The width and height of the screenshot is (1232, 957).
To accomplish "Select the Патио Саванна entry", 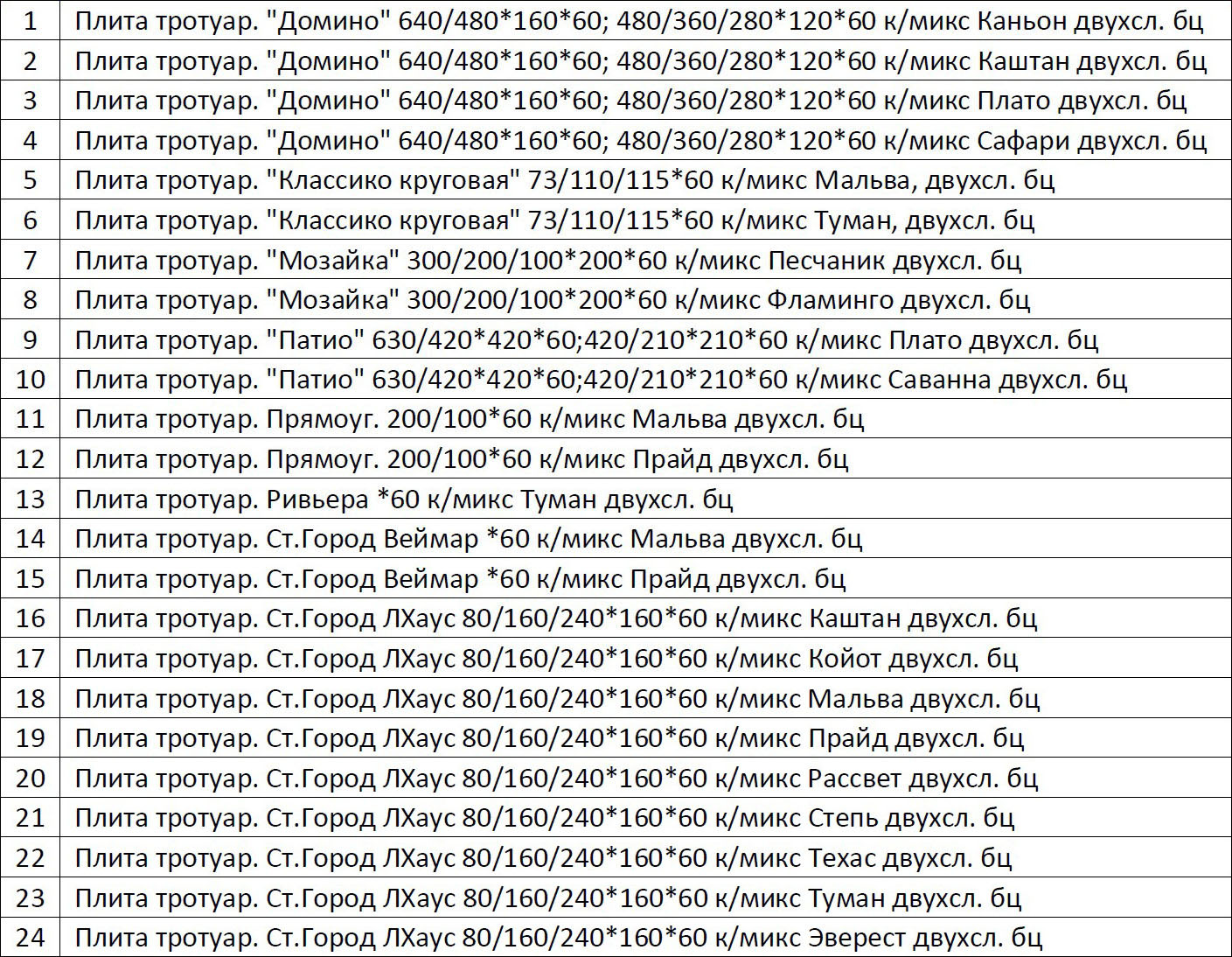I will 601,380.
